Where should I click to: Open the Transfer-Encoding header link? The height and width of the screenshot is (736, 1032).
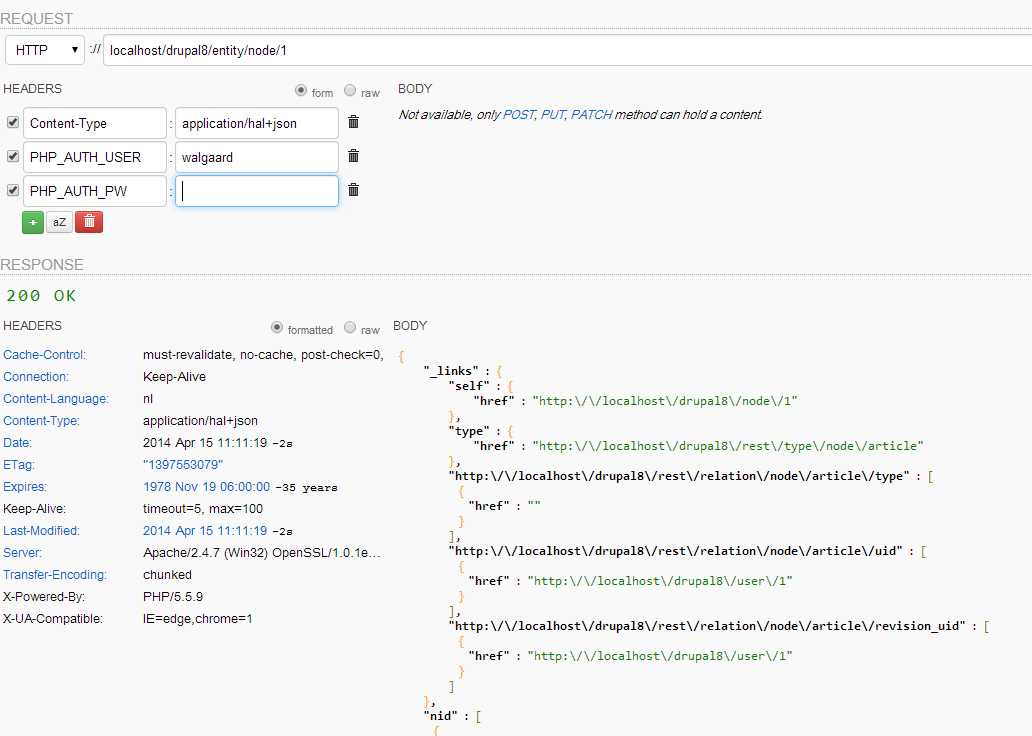coord(55,575)
